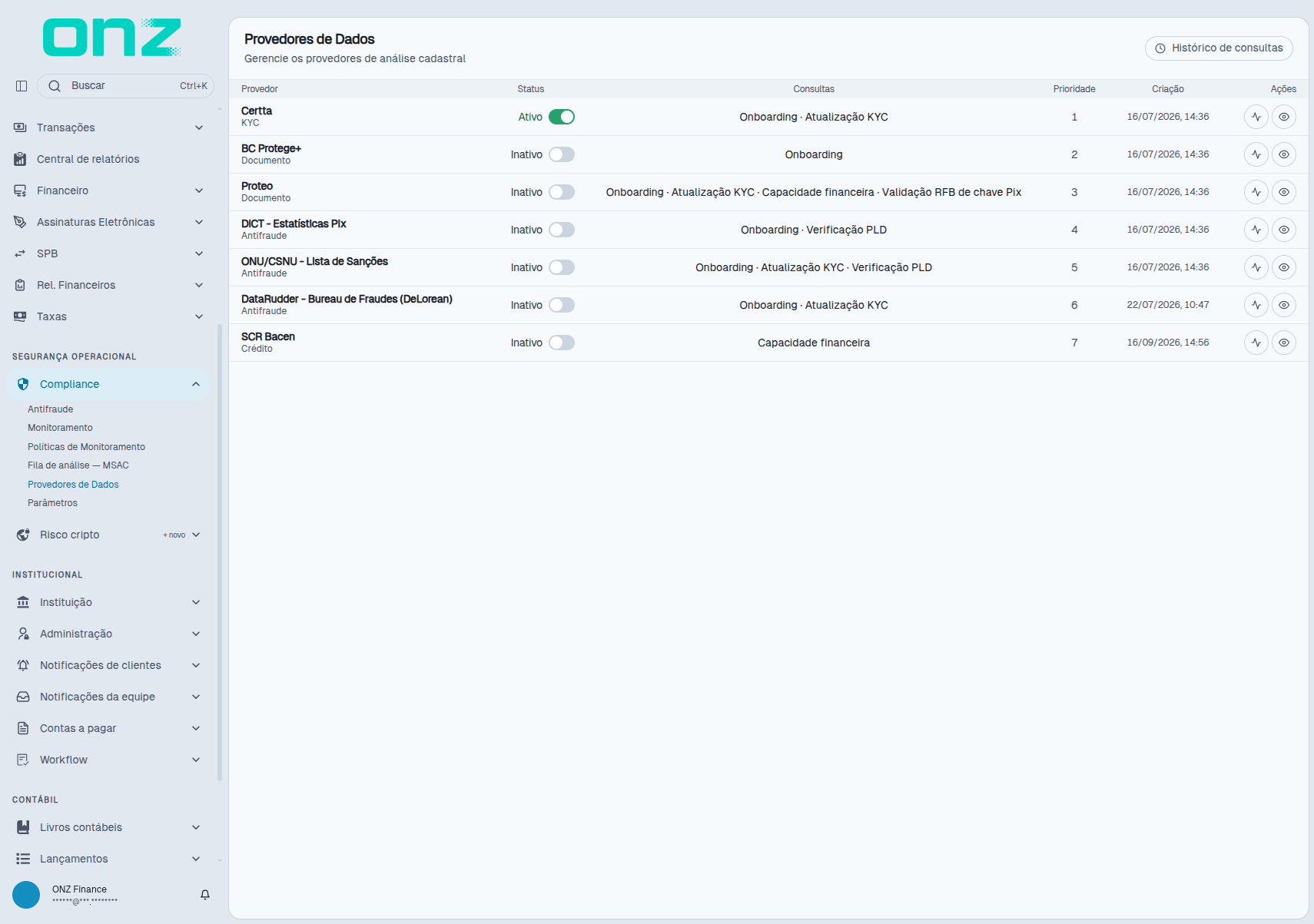
Task: Expand the SPB menu chevron
Action: 199,253
